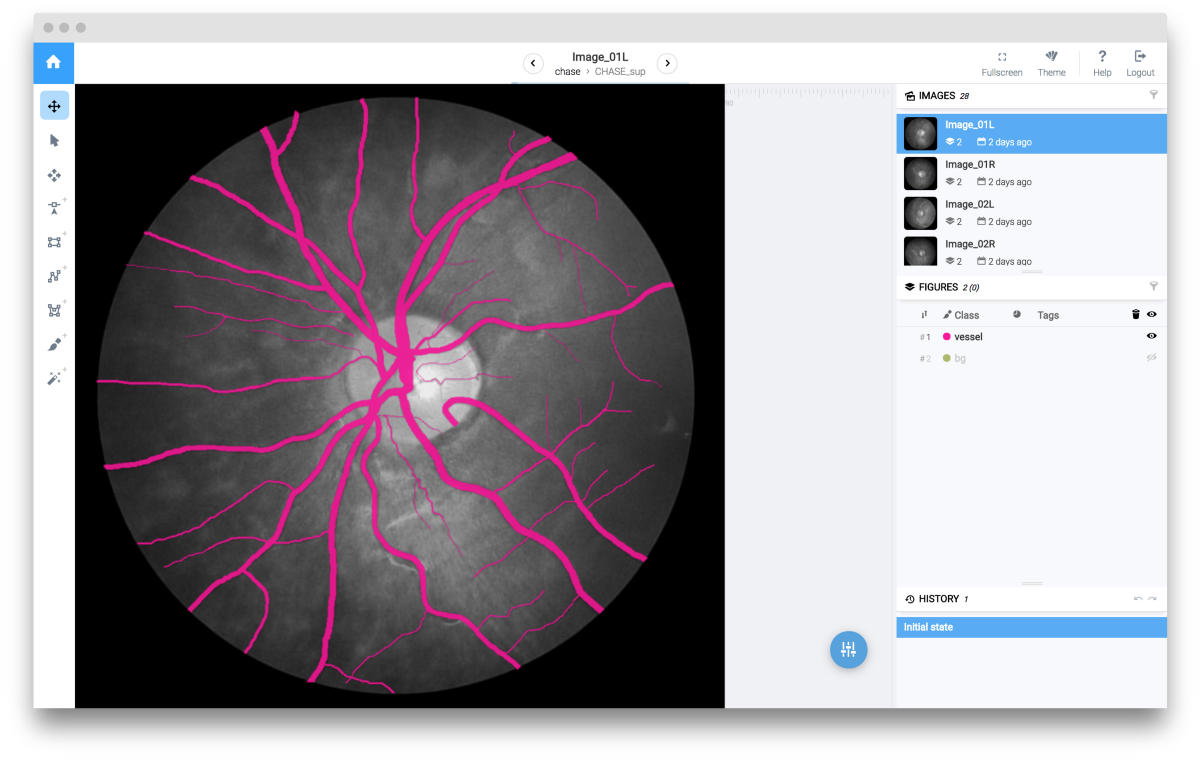Viewport: 1200px width, 766px height.
Task: Go to the previous image
Action: [x=534, y=64]
